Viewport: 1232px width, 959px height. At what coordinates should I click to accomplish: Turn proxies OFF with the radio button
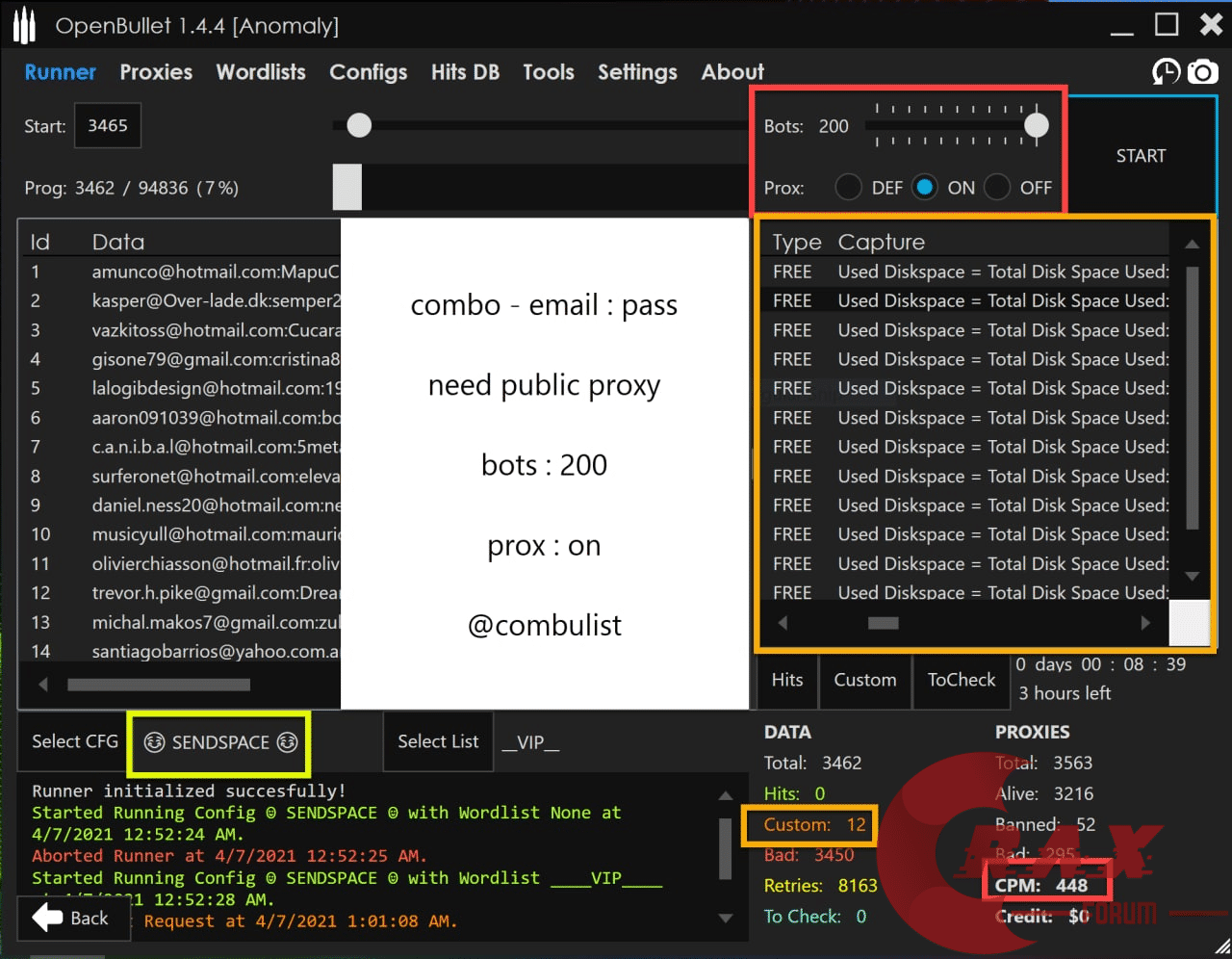(x=997, y=187)
